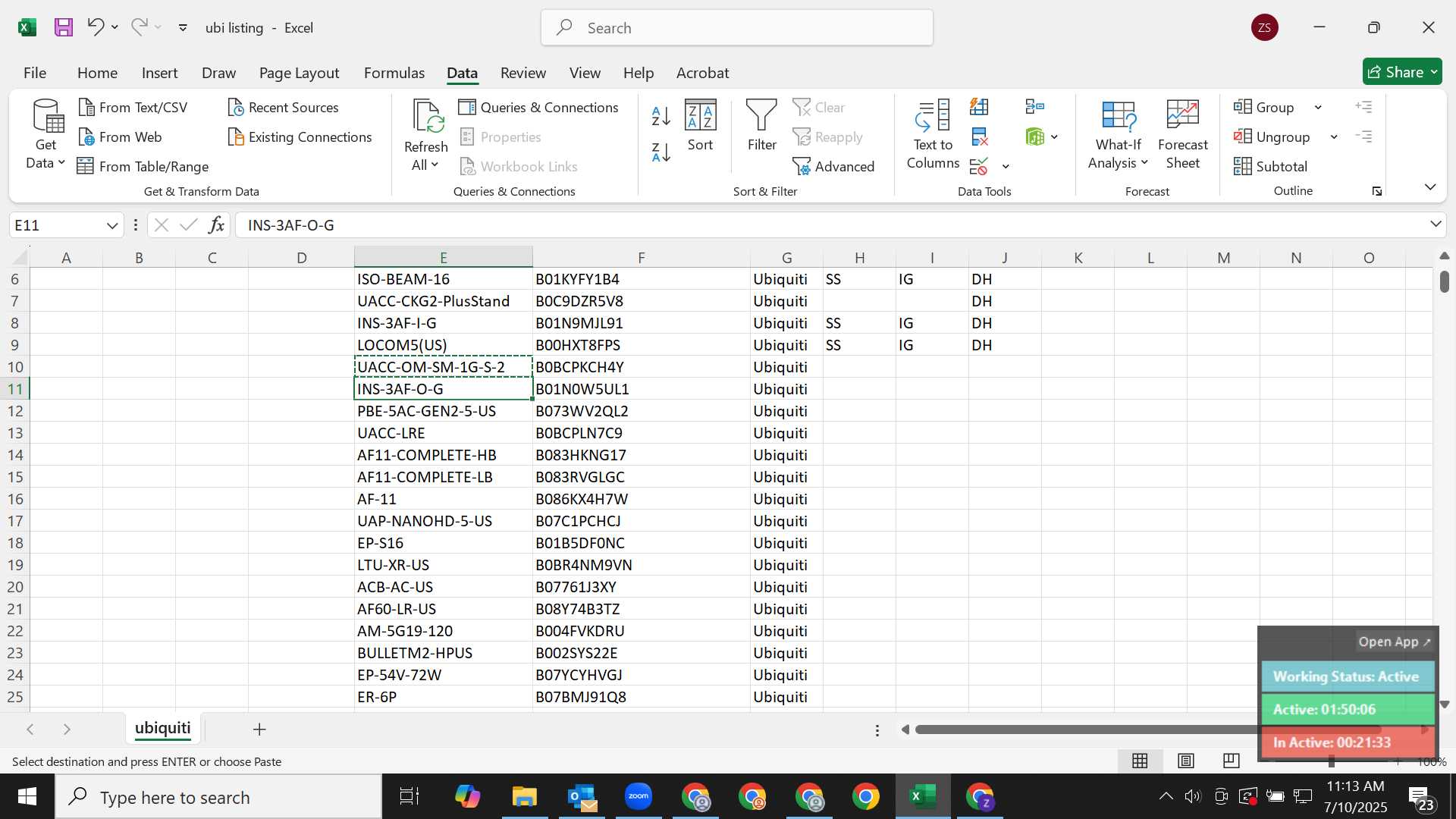Open Existing Connections
This screenshot has width=1456, height=819.
click(x=300, y=137)
